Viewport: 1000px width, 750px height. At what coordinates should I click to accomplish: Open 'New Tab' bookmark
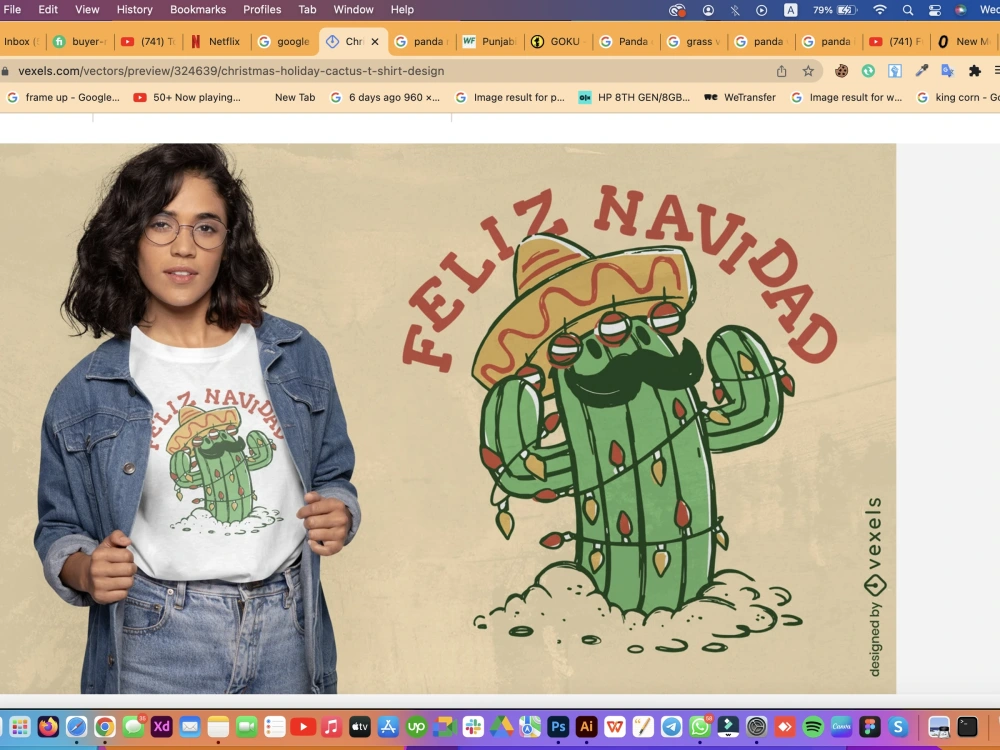[295, 98]
